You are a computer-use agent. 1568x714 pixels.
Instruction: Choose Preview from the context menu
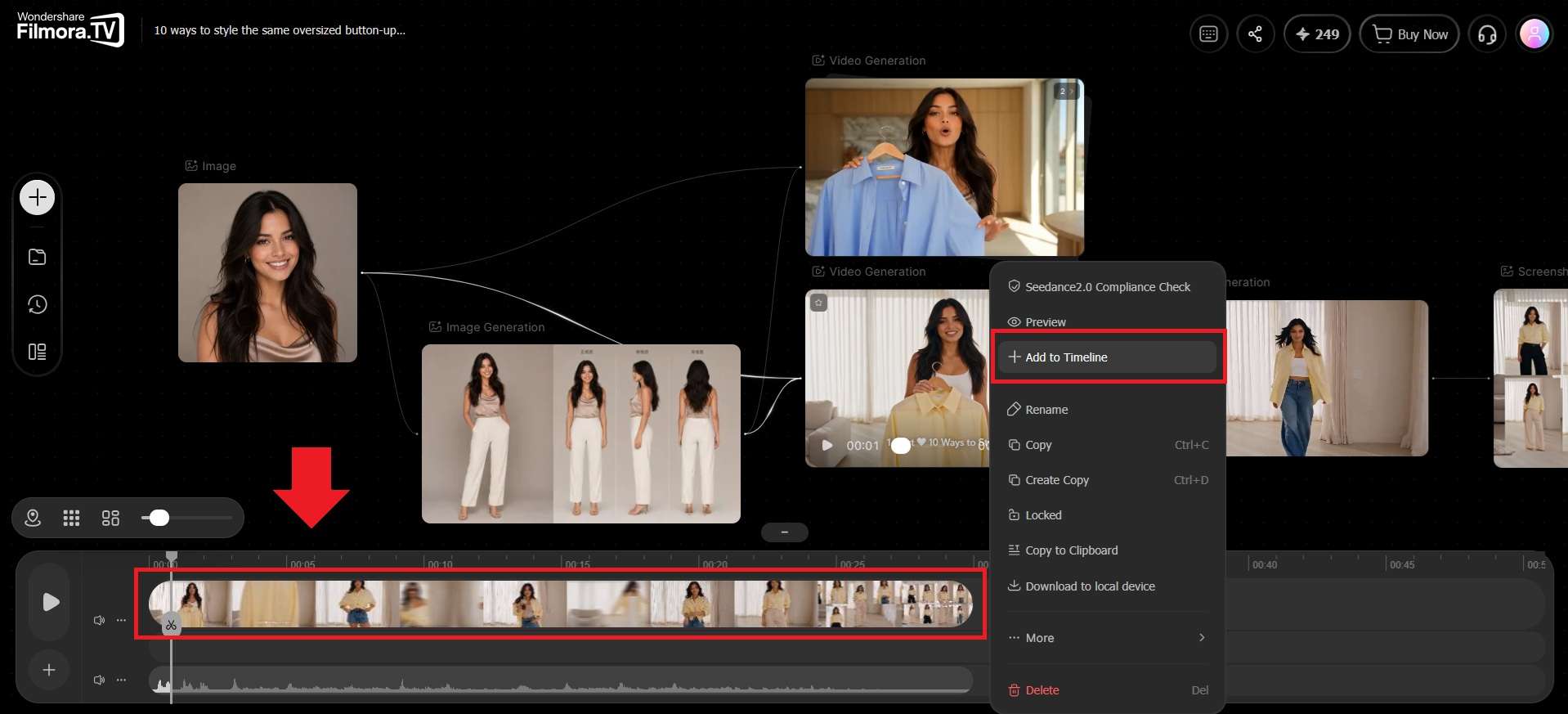(x=1107, y=322)
